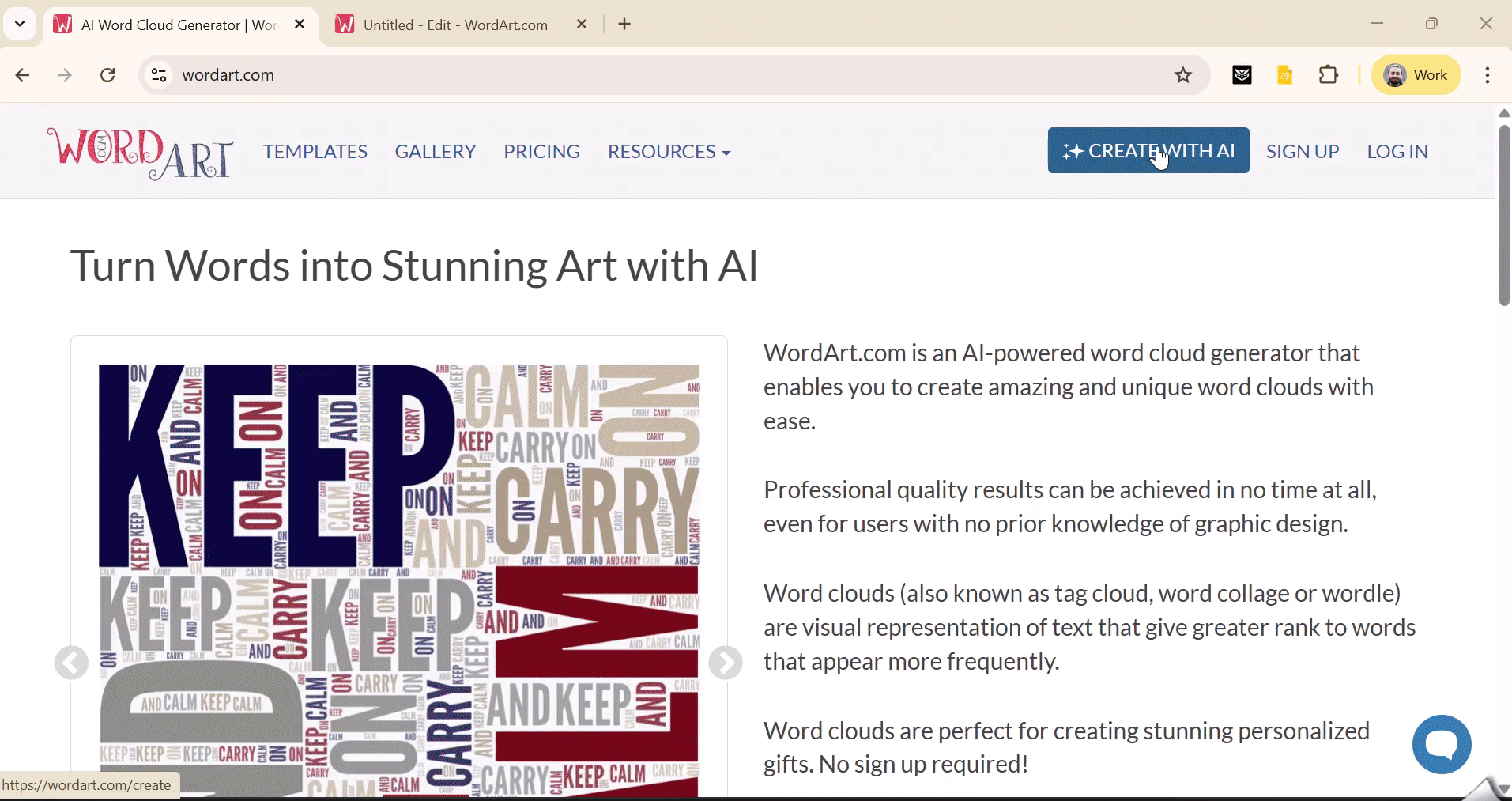Open the tab search dropdown arrow
Screen dimensions: 1512x801
click(21, 24)
